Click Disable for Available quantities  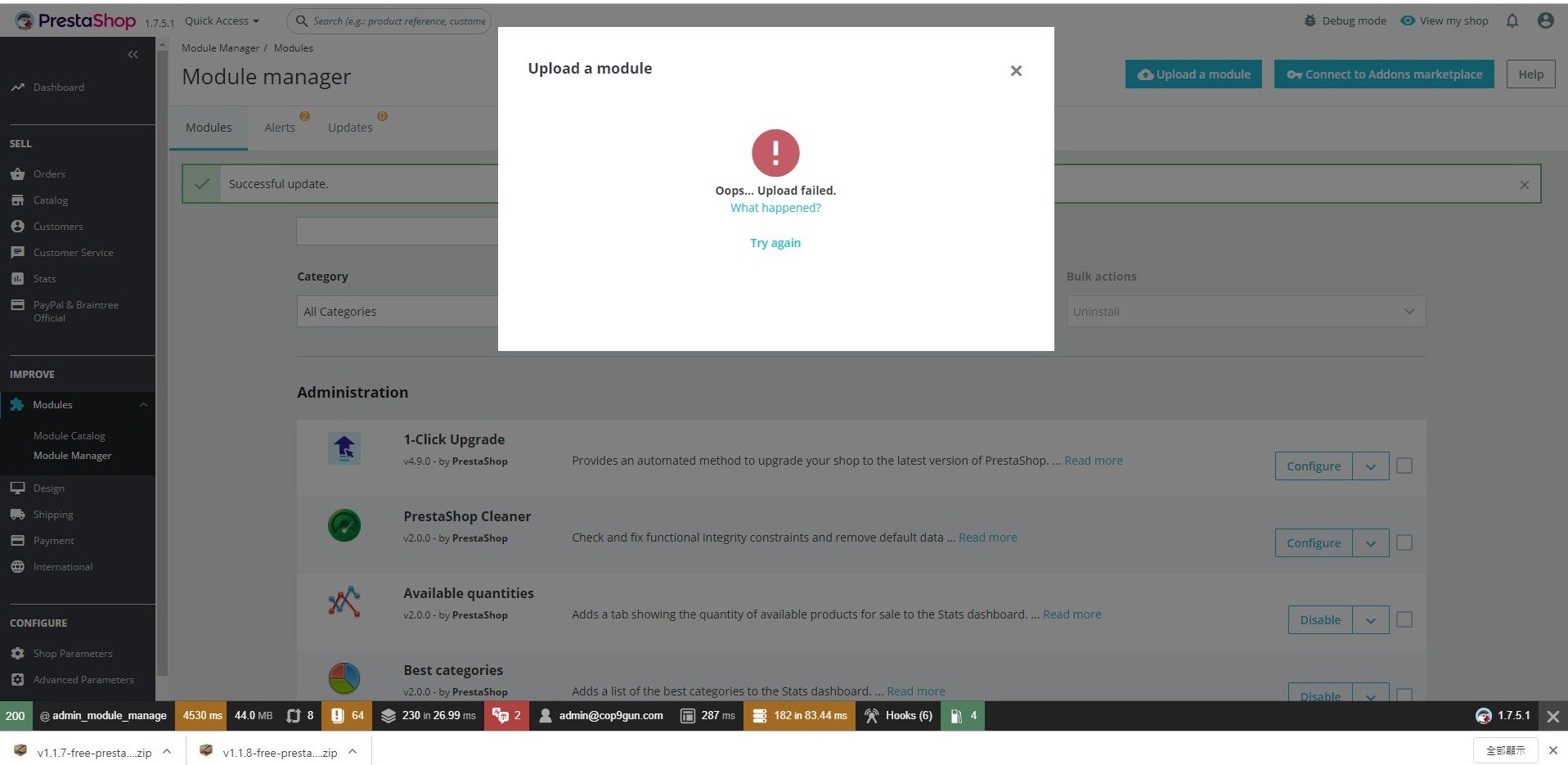pyautogui.click(x=1320, y=619)
